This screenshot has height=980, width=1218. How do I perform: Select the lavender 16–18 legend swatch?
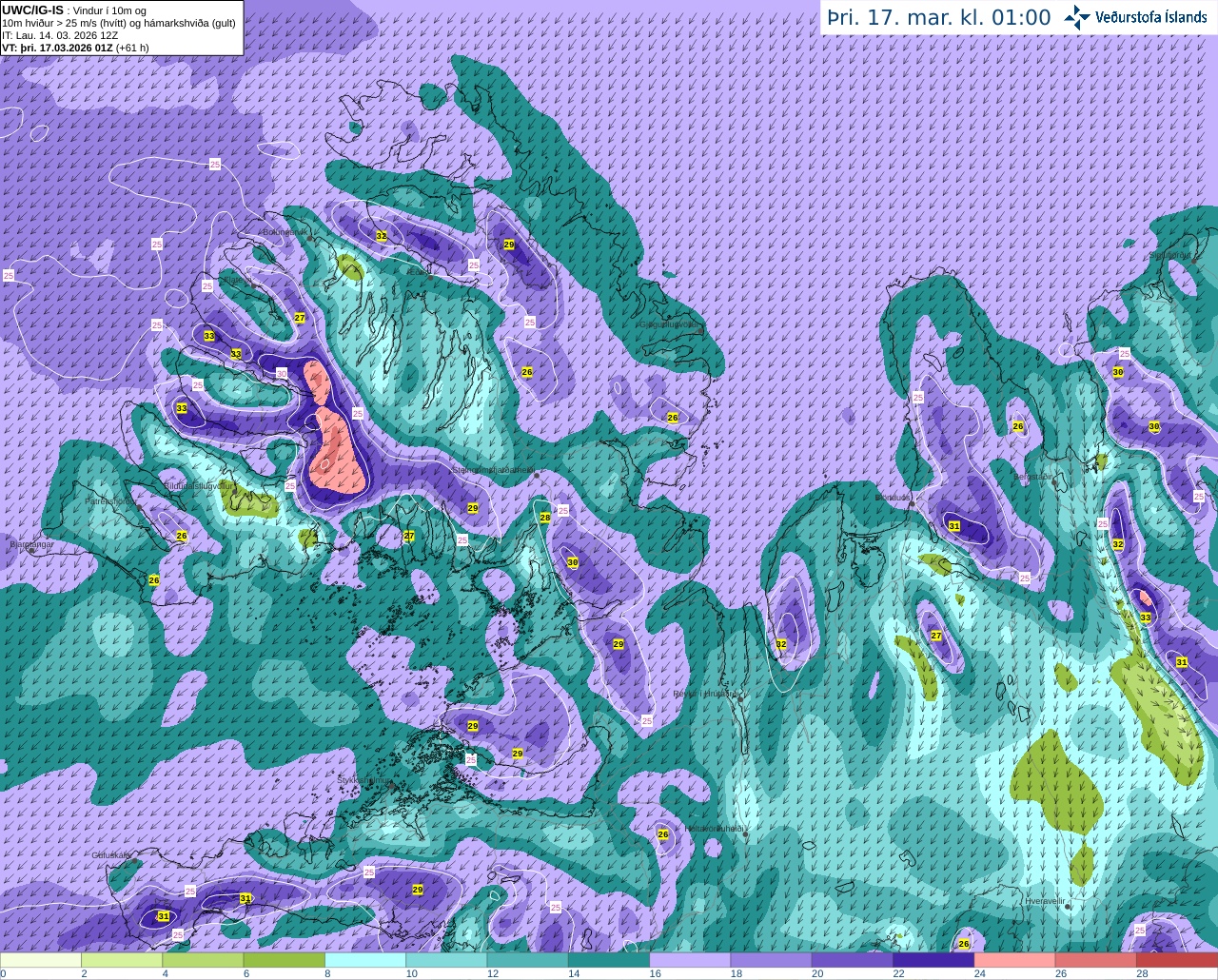point(690,960)
